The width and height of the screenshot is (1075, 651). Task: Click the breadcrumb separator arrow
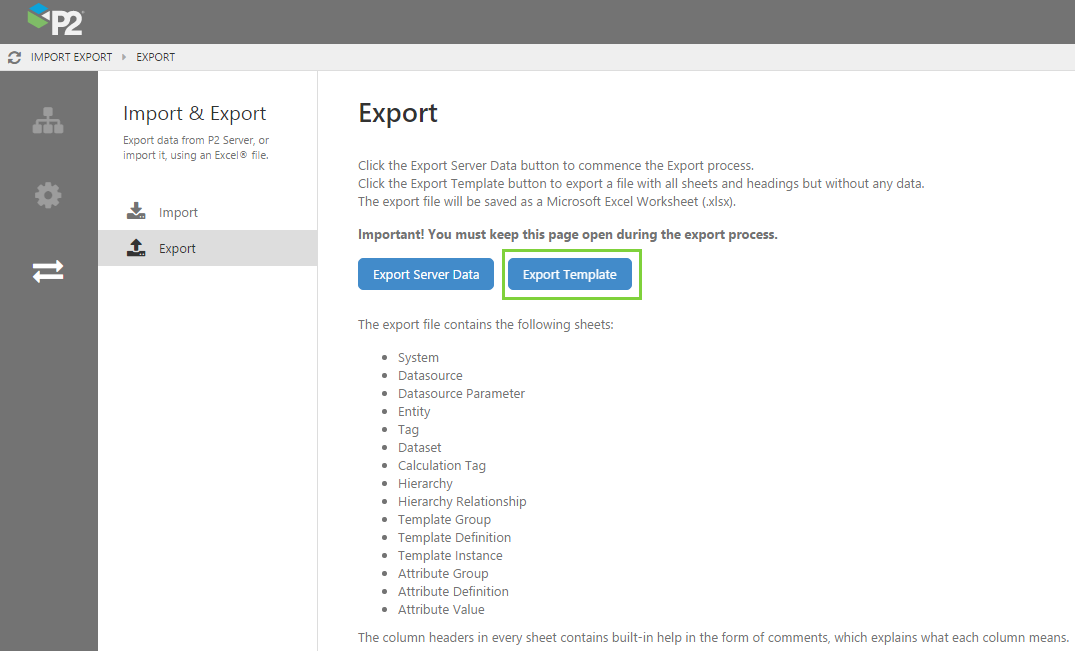coord(125,57)
